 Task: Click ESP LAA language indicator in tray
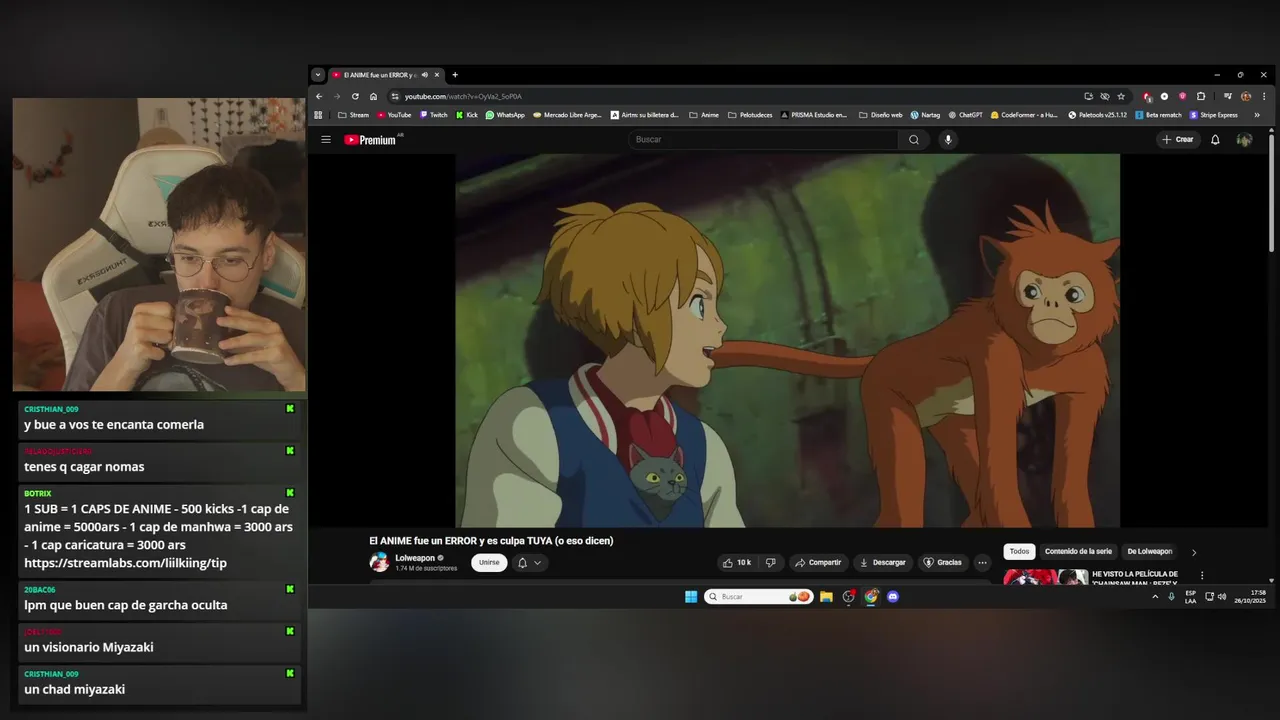coord(1190,597)
